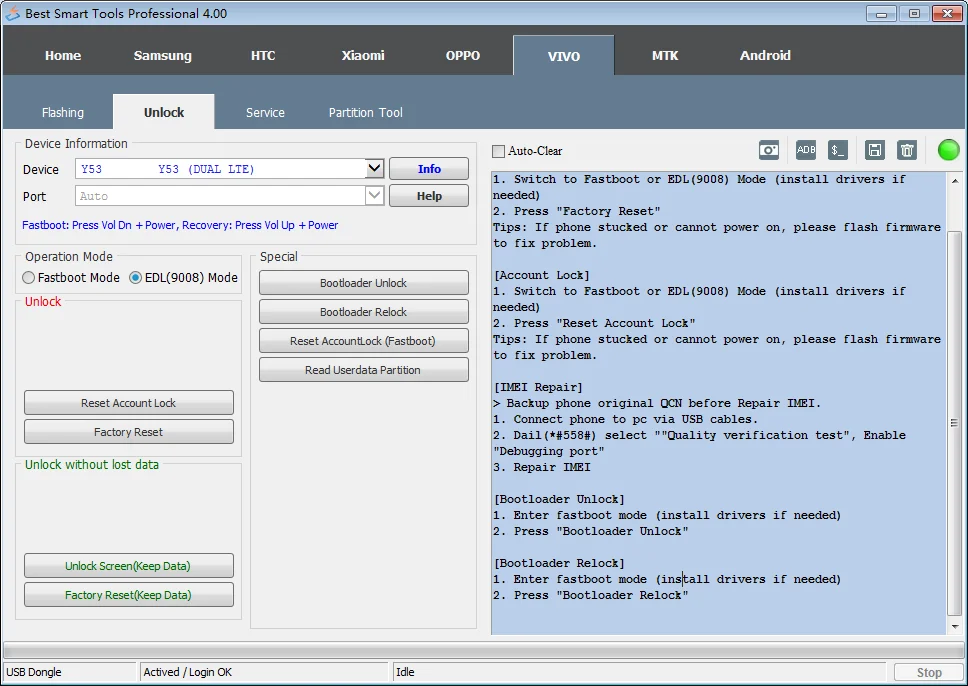This screenshot has width=968, height=686.
Task: Open the Service sub-tab
Action: pyautogui.click(x=265, y=112)
